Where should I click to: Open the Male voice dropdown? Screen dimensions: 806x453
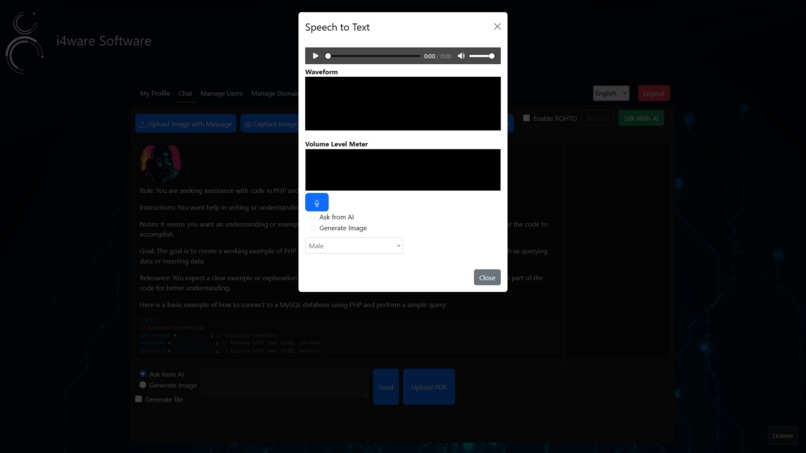tap(354, 246)
